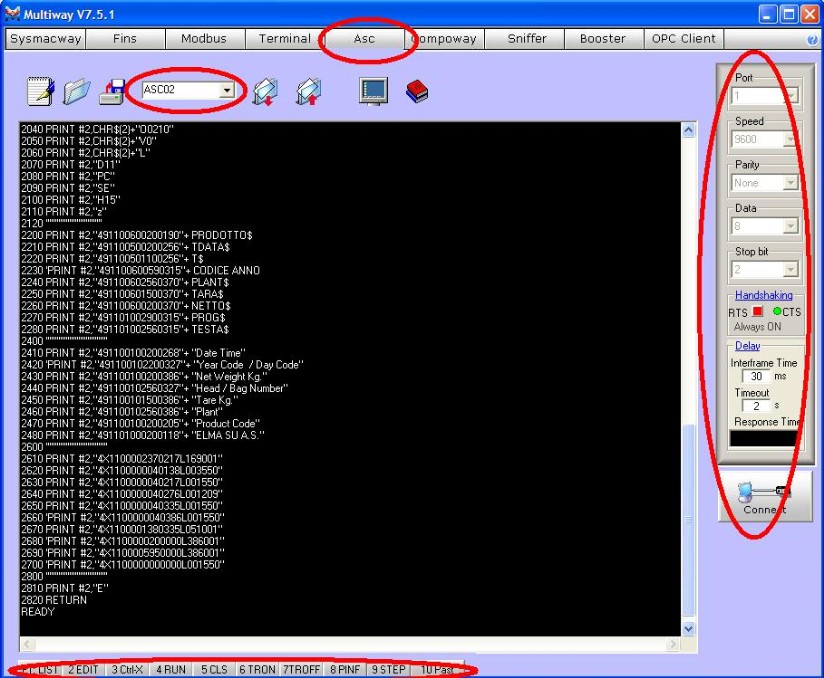
Task: Click the notepad new program icon
Action: pos(40,92)
